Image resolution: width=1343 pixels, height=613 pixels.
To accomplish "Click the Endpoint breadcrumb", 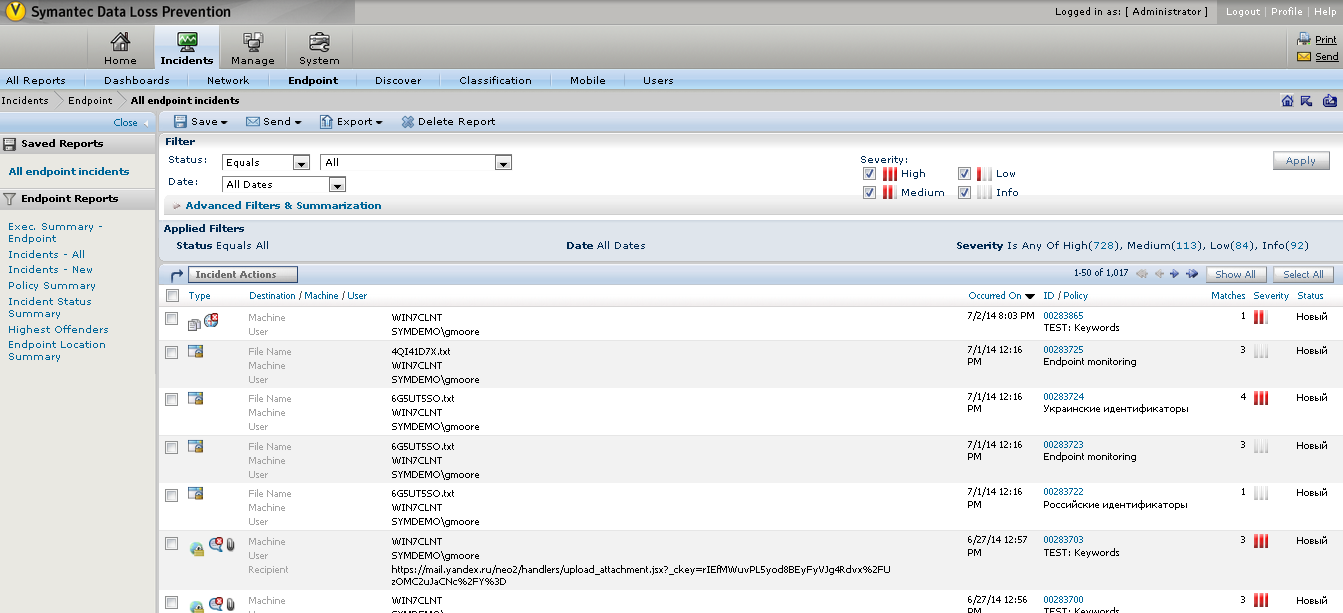I will click(x=90, y=100).
